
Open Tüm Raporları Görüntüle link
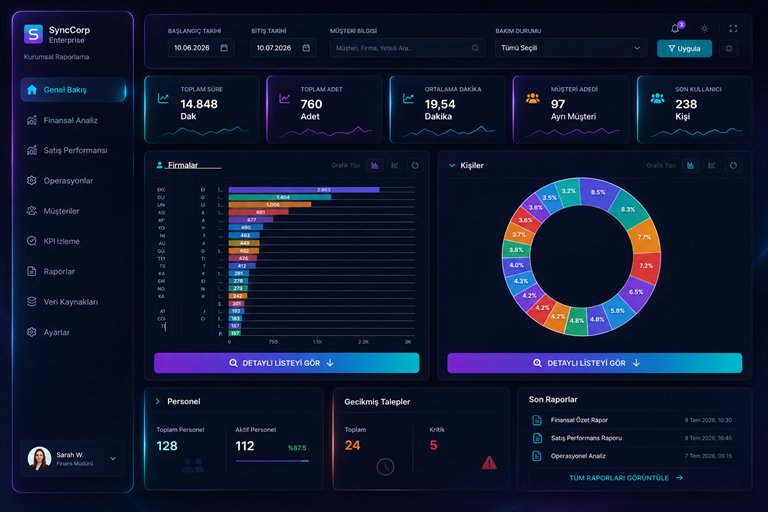pyautogui.click(x=625, y=478)
